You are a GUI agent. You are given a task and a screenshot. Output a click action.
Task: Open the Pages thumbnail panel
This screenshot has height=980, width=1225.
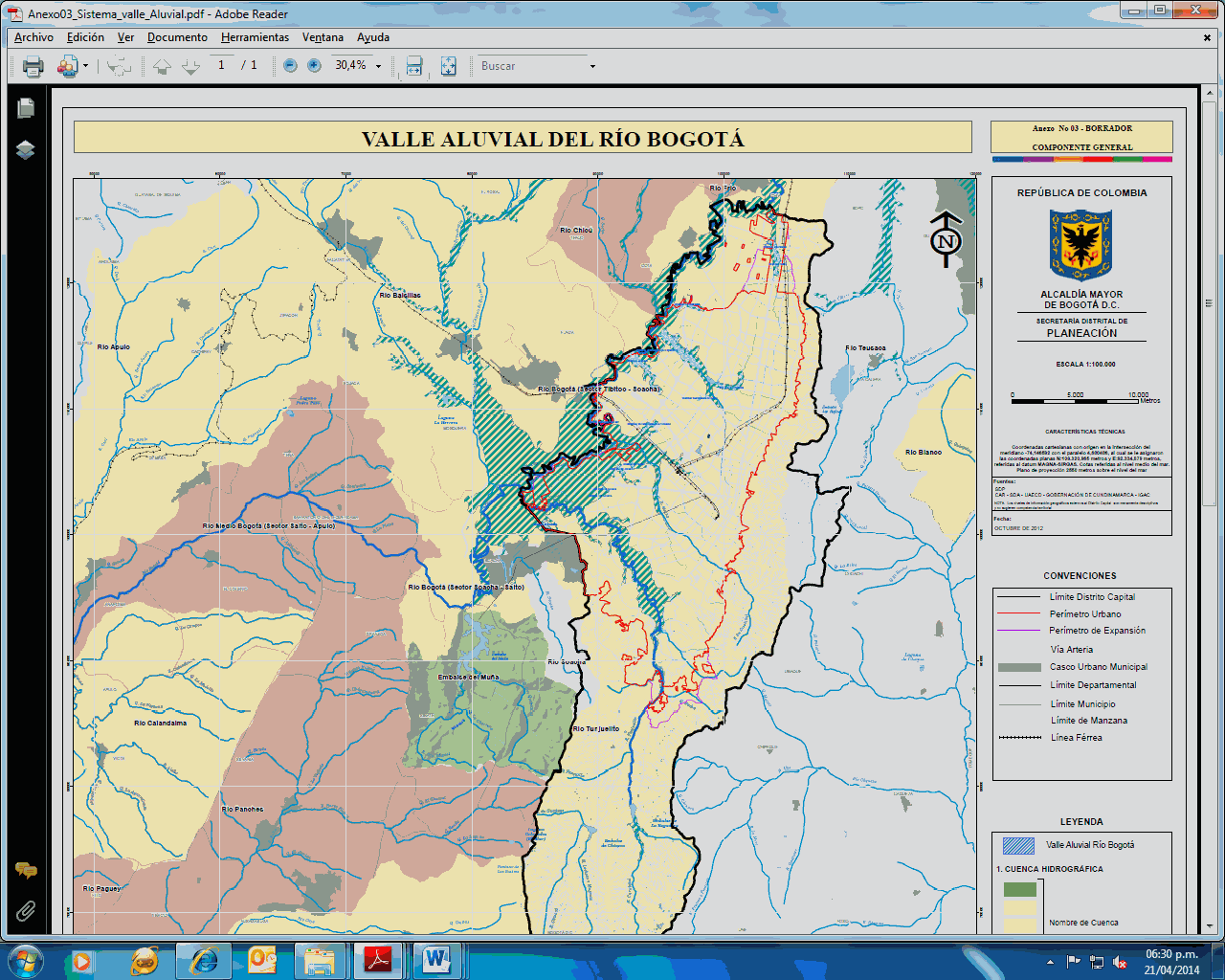[26, 109]
